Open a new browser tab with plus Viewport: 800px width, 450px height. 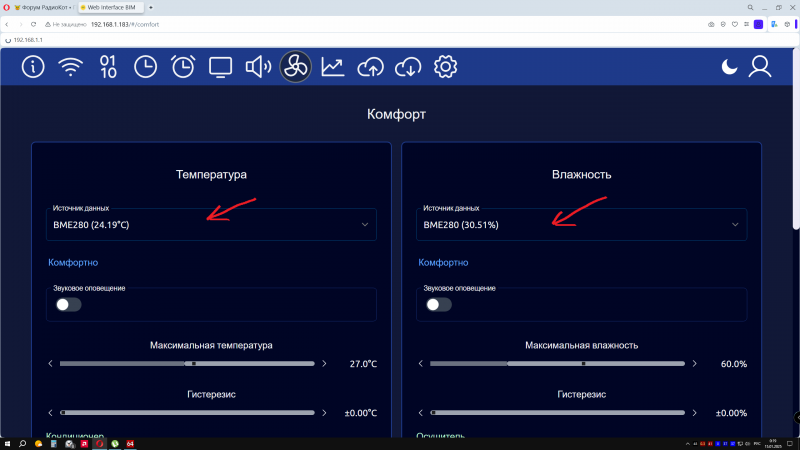[151, 8]
